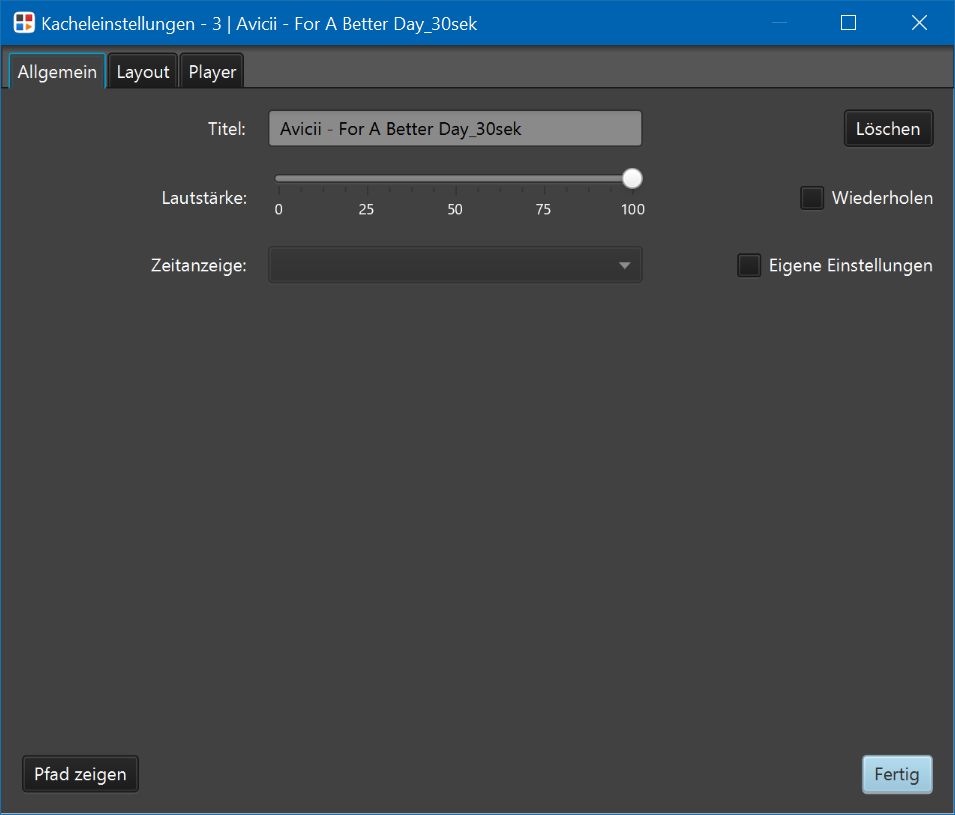Click the Titel input field
Screen dimensions: 955x815
point(455,129)
